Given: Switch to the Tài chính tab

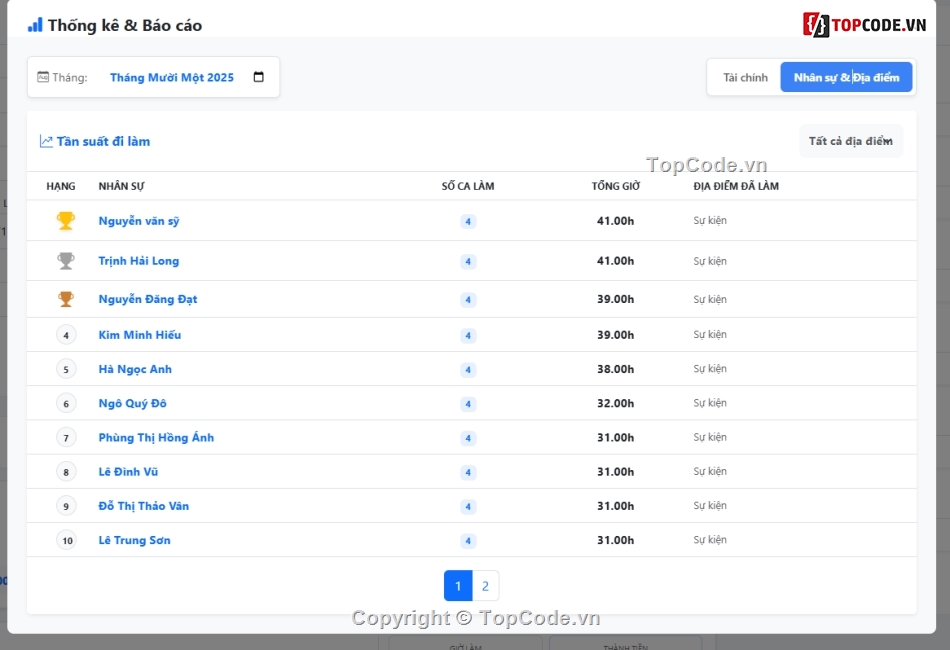Looking at the screenshot, I should click(745, 77).
